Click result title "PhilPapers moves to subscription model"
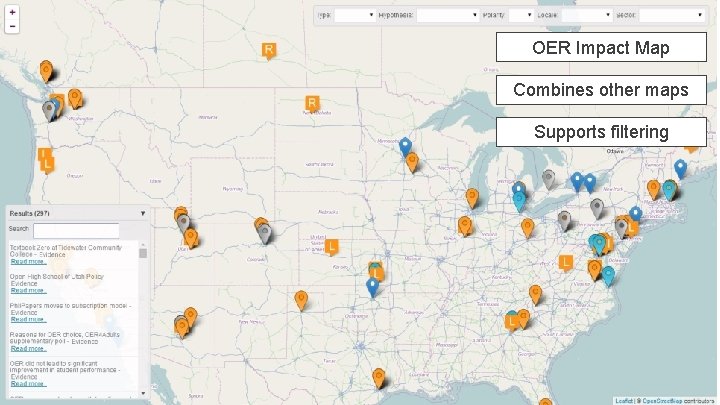 [68, 305]
